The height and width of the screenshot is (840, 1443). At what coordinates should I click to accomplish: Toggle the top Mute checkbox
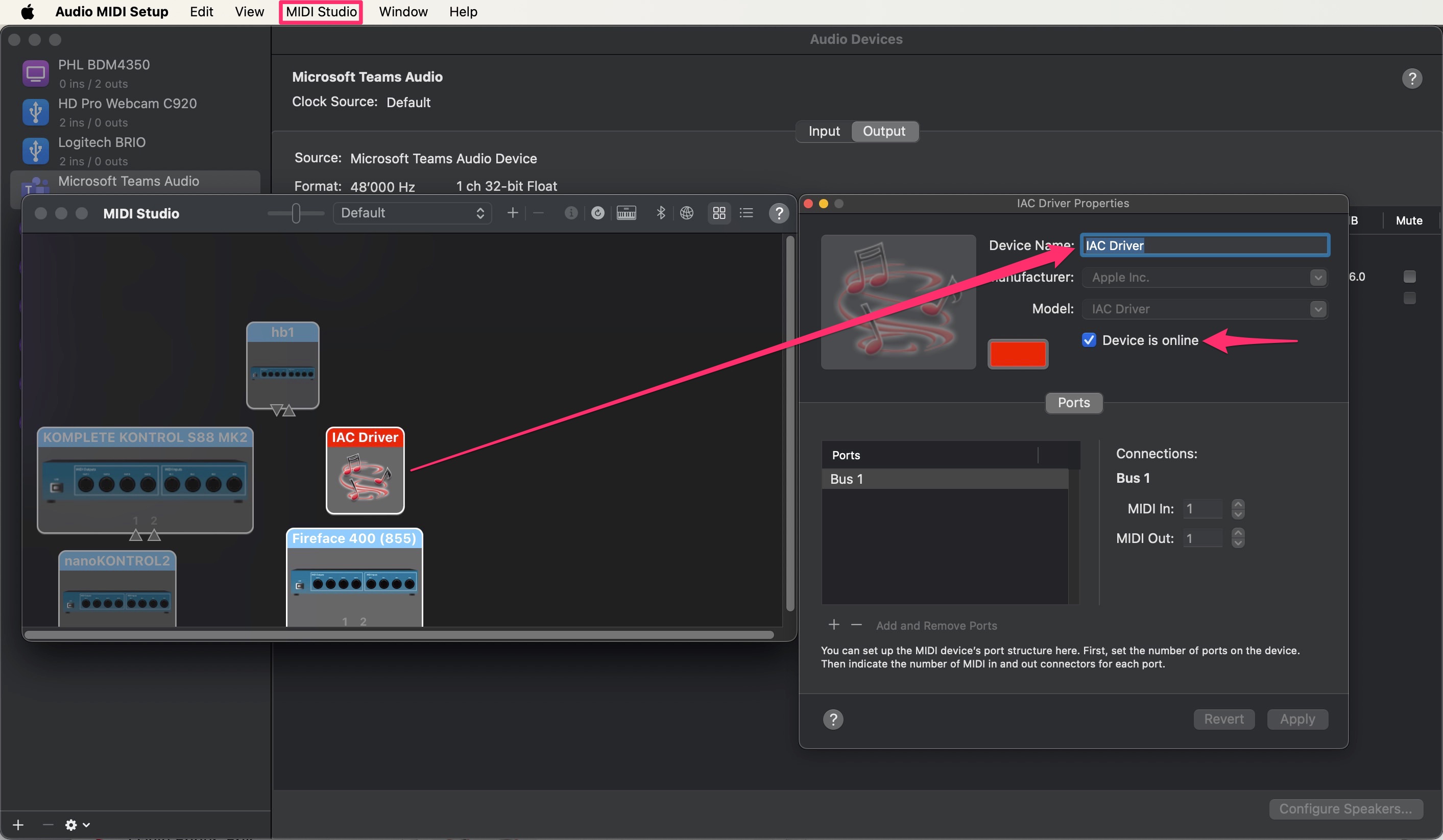tap(1409, 277)
